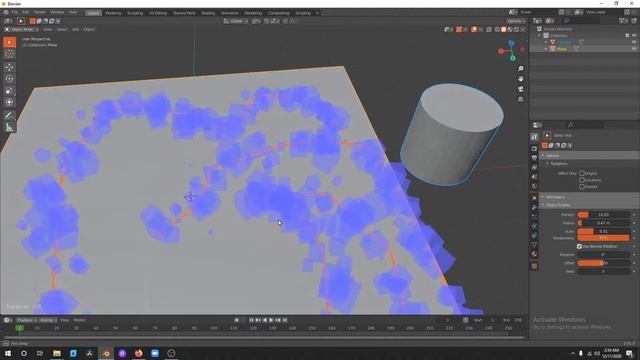Enable Affect Only Locations checkbox
This screenshot has height=360, width=640.
tap(582, 180)
